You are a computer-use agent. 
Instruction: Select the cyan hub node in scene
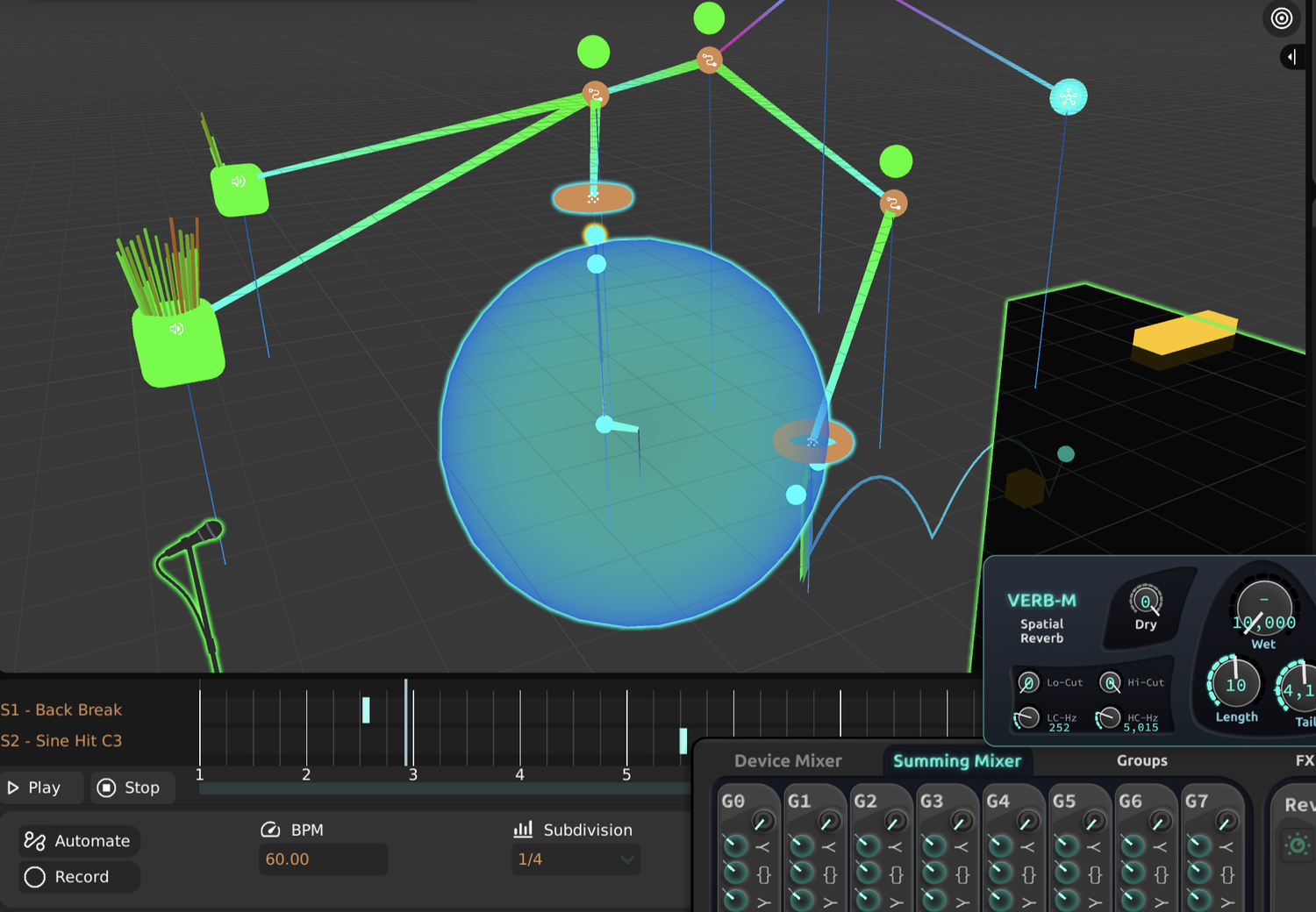[x=1068, y=97]
